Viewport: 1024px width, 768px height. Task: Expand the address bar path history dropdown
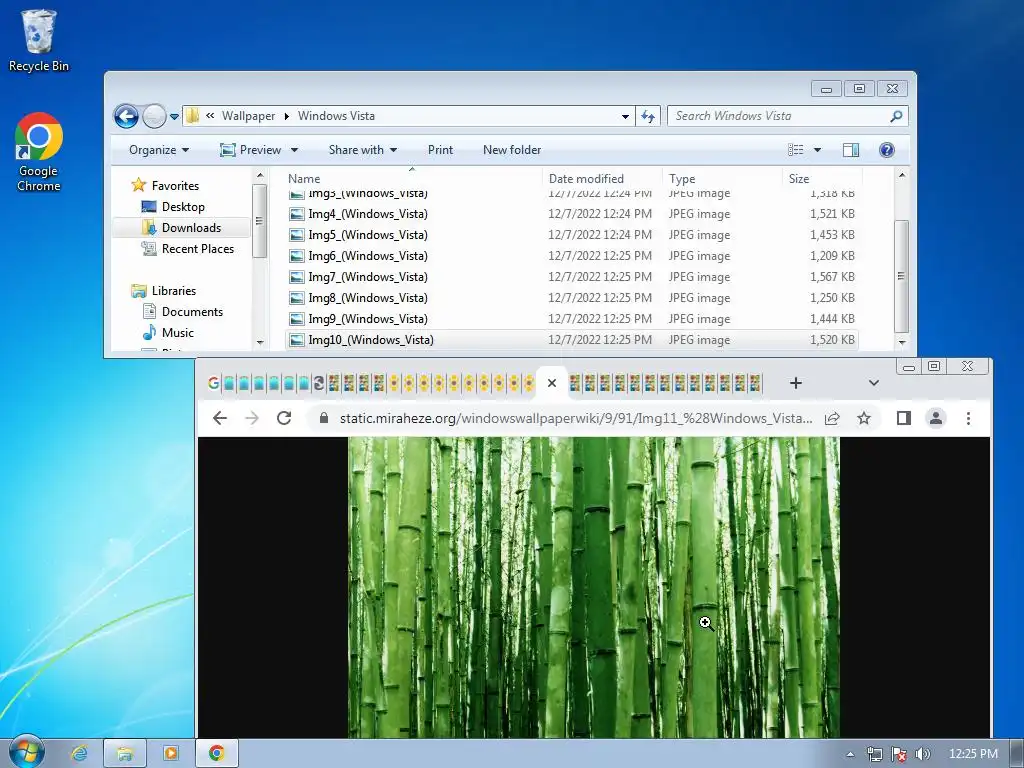(x=625, y=116)
